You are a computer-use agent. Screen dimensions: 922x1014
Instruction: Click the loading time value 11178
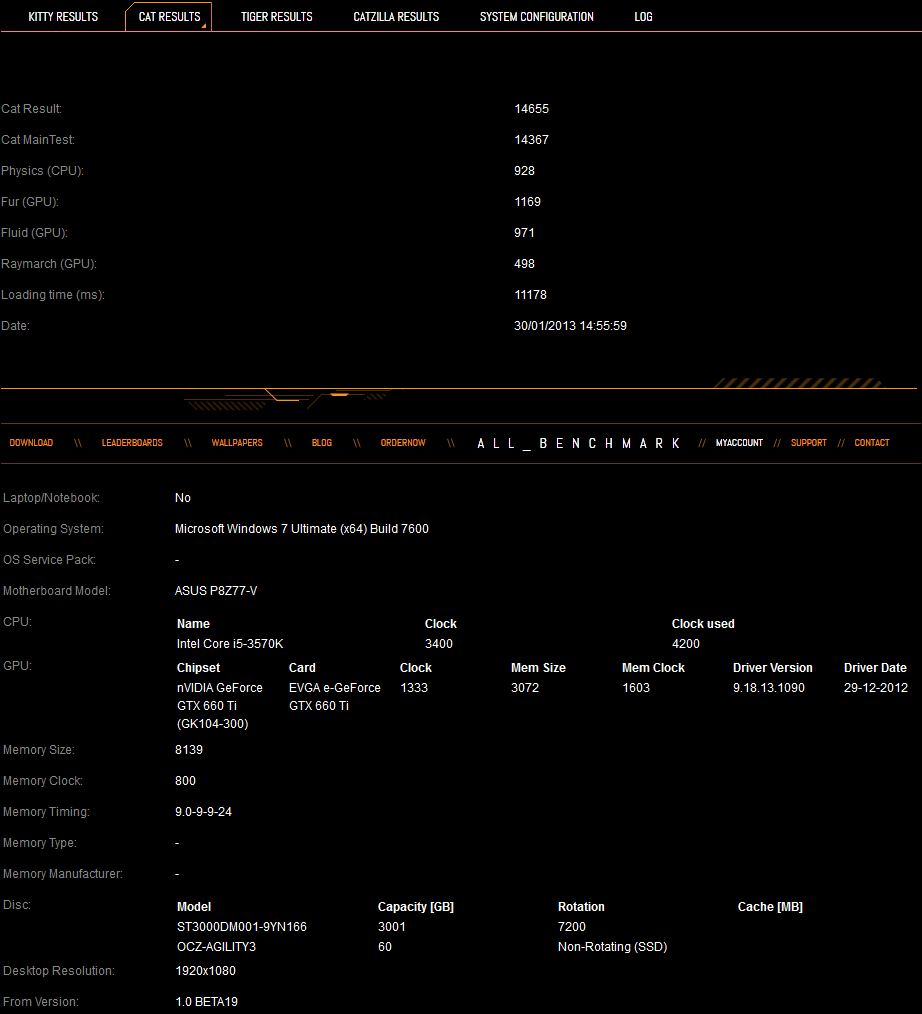click(x=530, y=295)
